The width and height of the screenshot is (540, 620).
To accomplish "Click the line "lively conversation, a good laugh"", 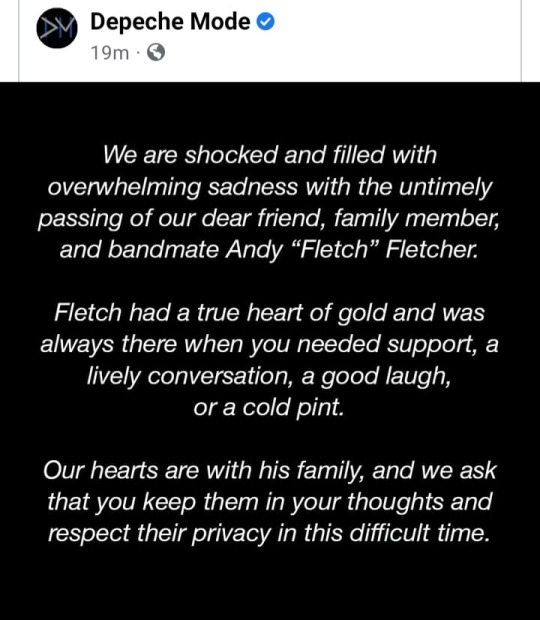I will pyautogui.click(x=269, y=376).
